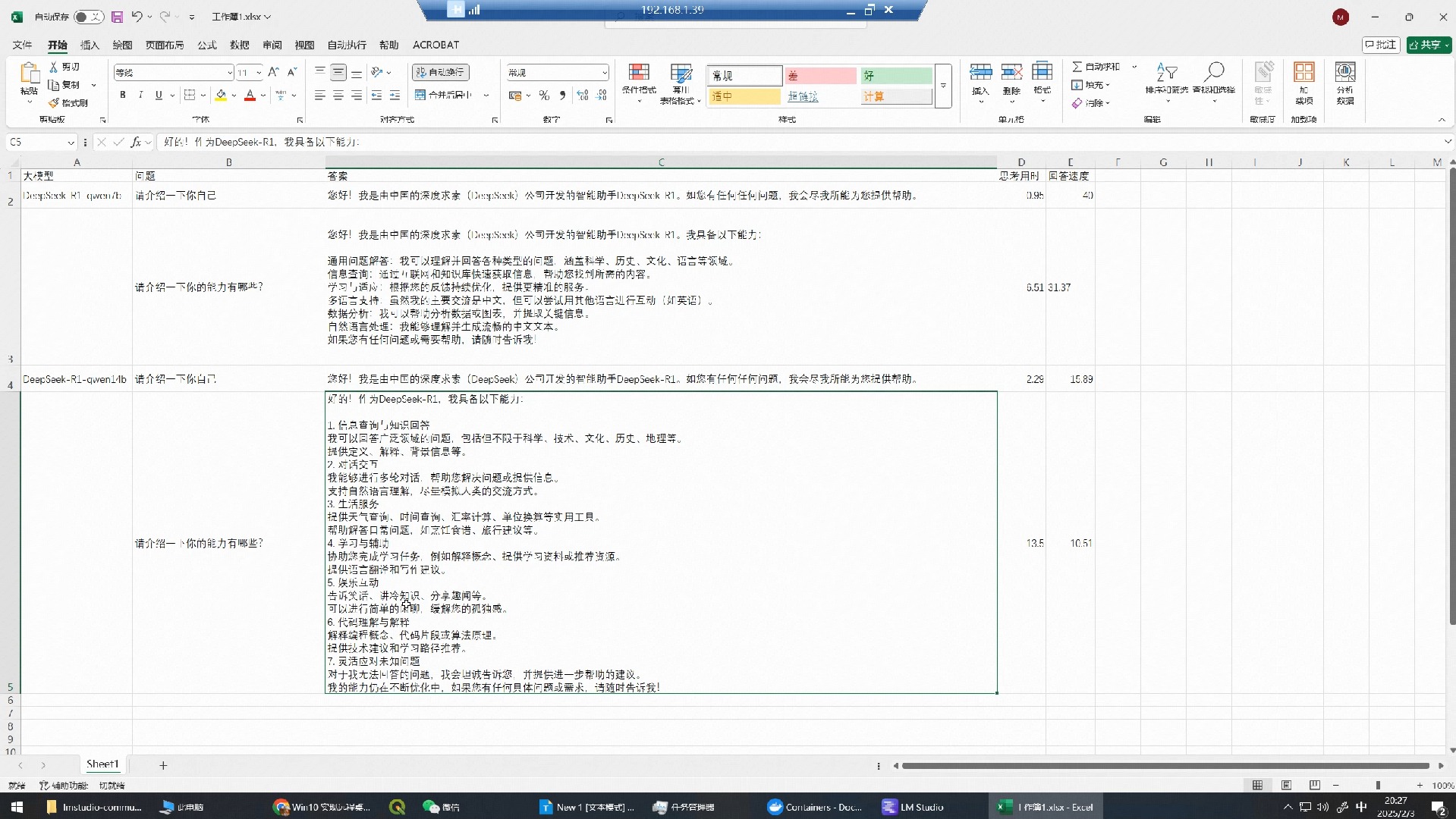Switch to the 公式 (Formulas) tab
Viewport: 1456px width, 819px height.
coord(207,45)
